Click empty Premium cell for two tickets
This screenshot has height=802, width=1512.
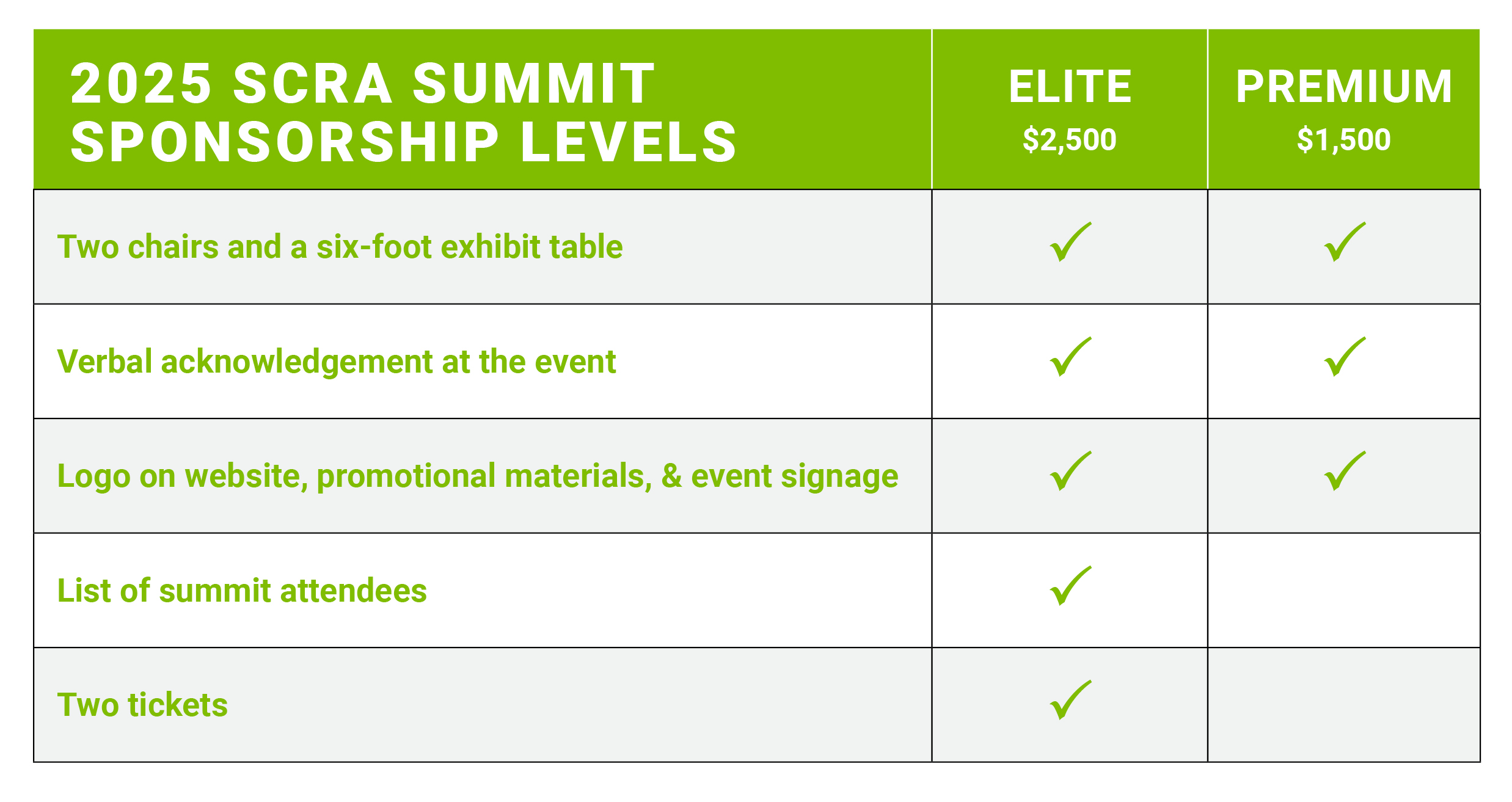(1344, 705)
